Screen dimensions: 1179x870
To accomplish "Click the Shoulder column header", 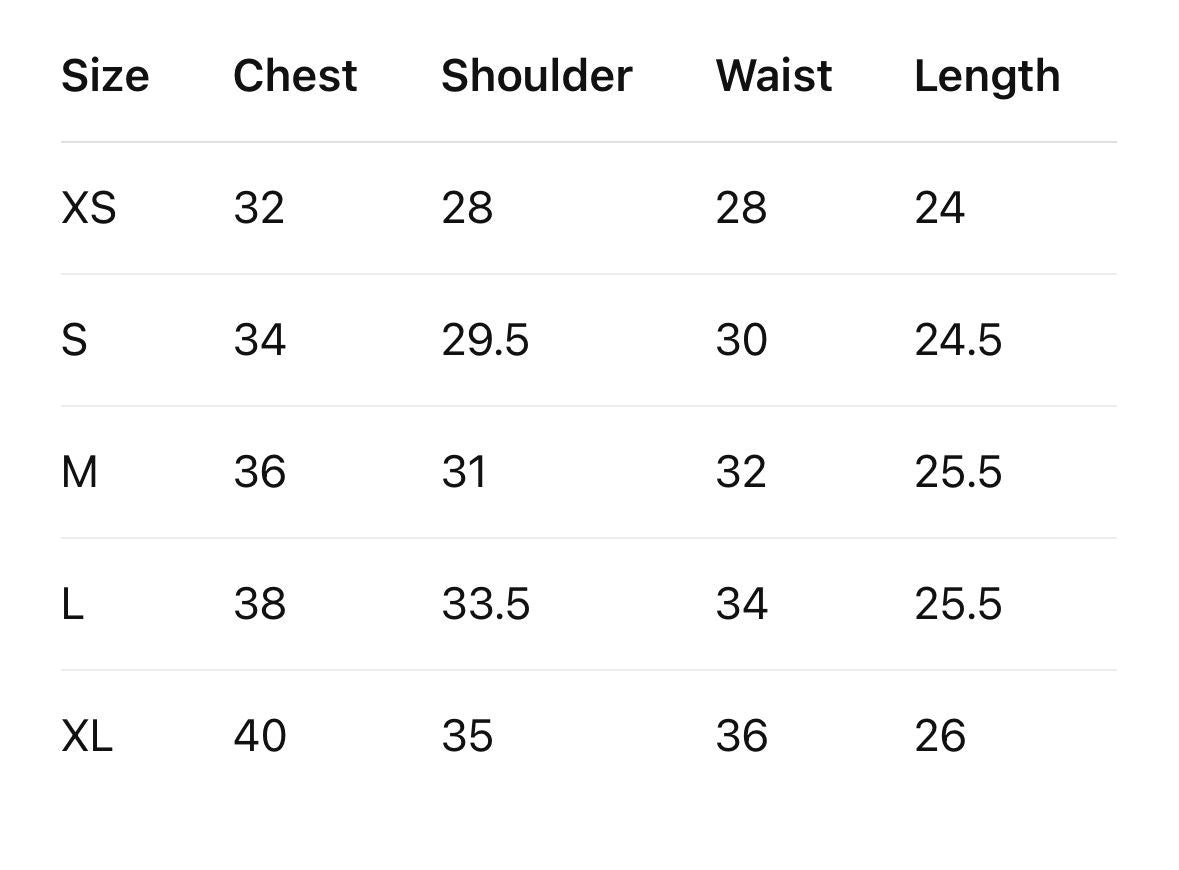I will click(536, 76).
